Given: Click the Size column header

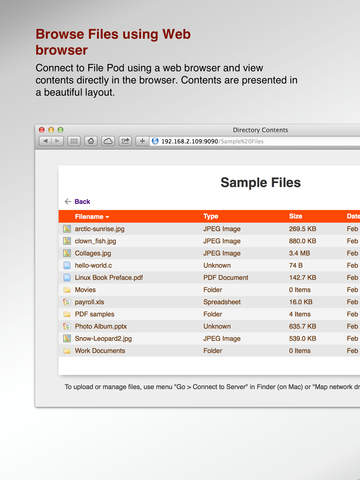Looking at the screenshot, I should coord(296,216).
